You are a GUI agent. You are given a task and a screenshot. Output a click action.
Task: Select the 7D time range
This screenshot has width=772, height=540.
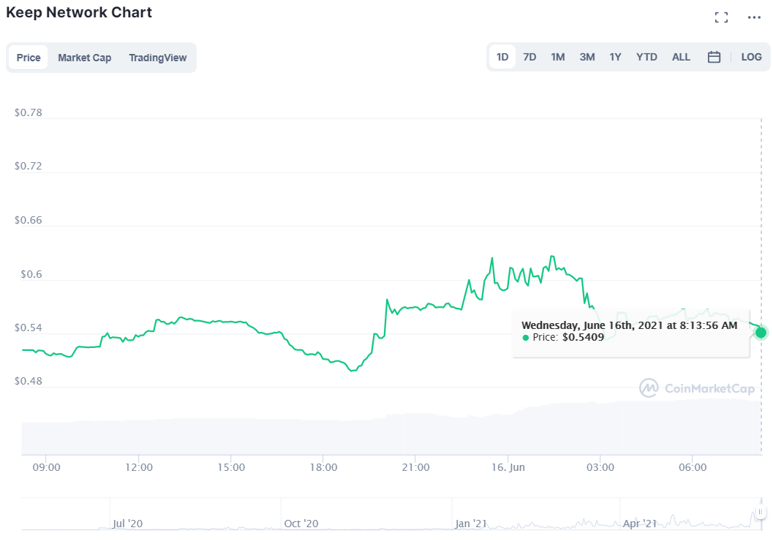point(530,57)
